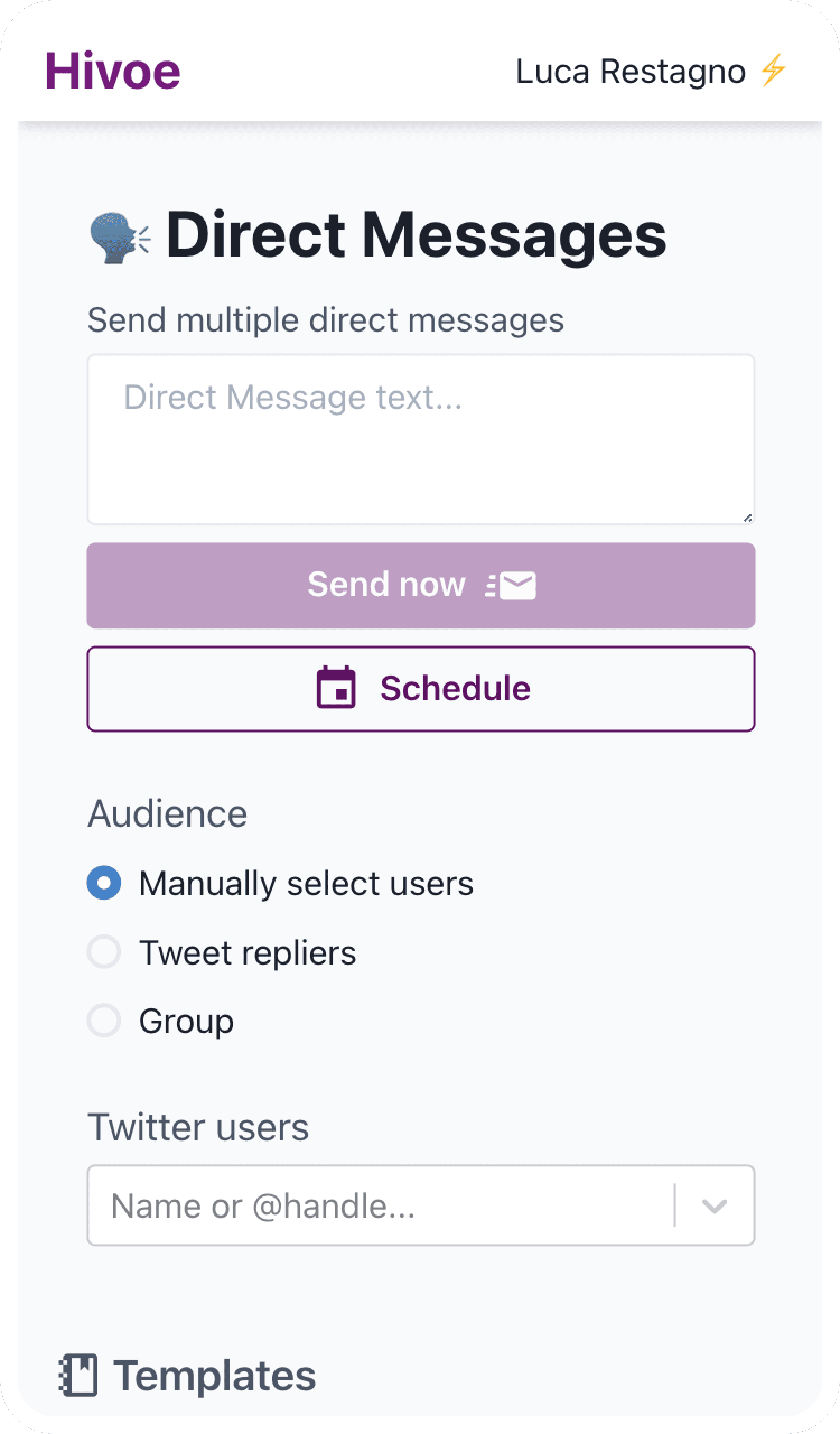840x1434 pixels.
Task: Click the Templates notebook icon
Action: point(78,1375)
